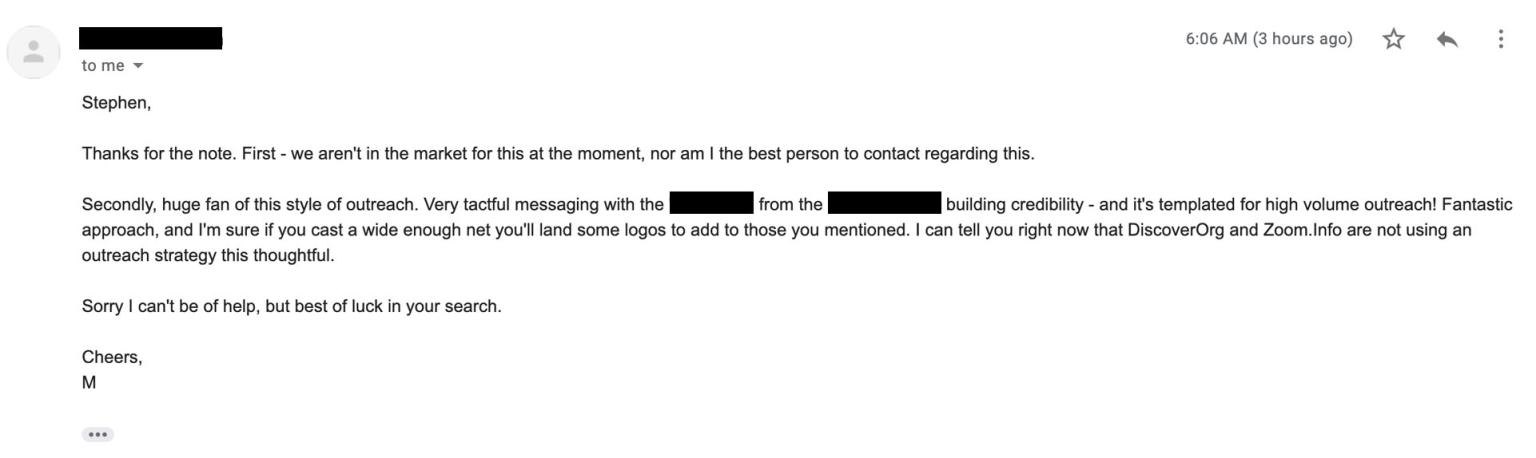Click the 'to me' recipient text

click(x=103, y=65)
